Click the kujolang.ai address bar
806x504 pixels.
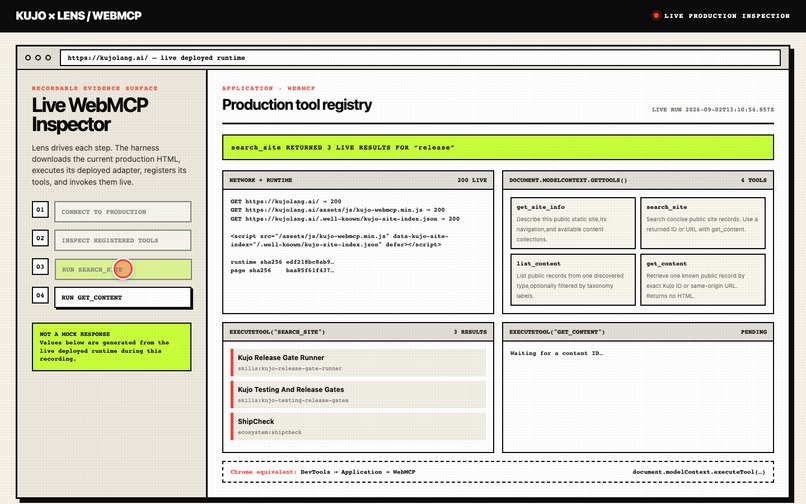point(420,58)
